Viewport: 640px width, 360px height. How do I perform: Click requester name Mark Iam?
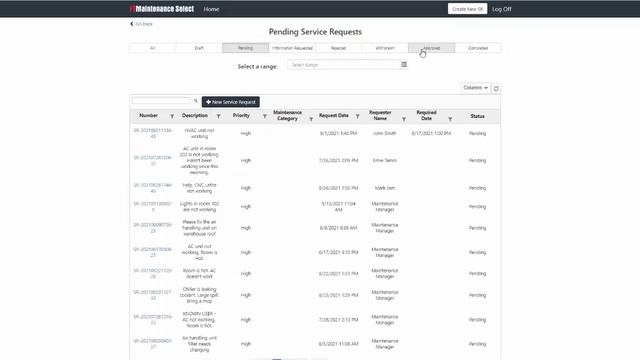coord(384,188)
